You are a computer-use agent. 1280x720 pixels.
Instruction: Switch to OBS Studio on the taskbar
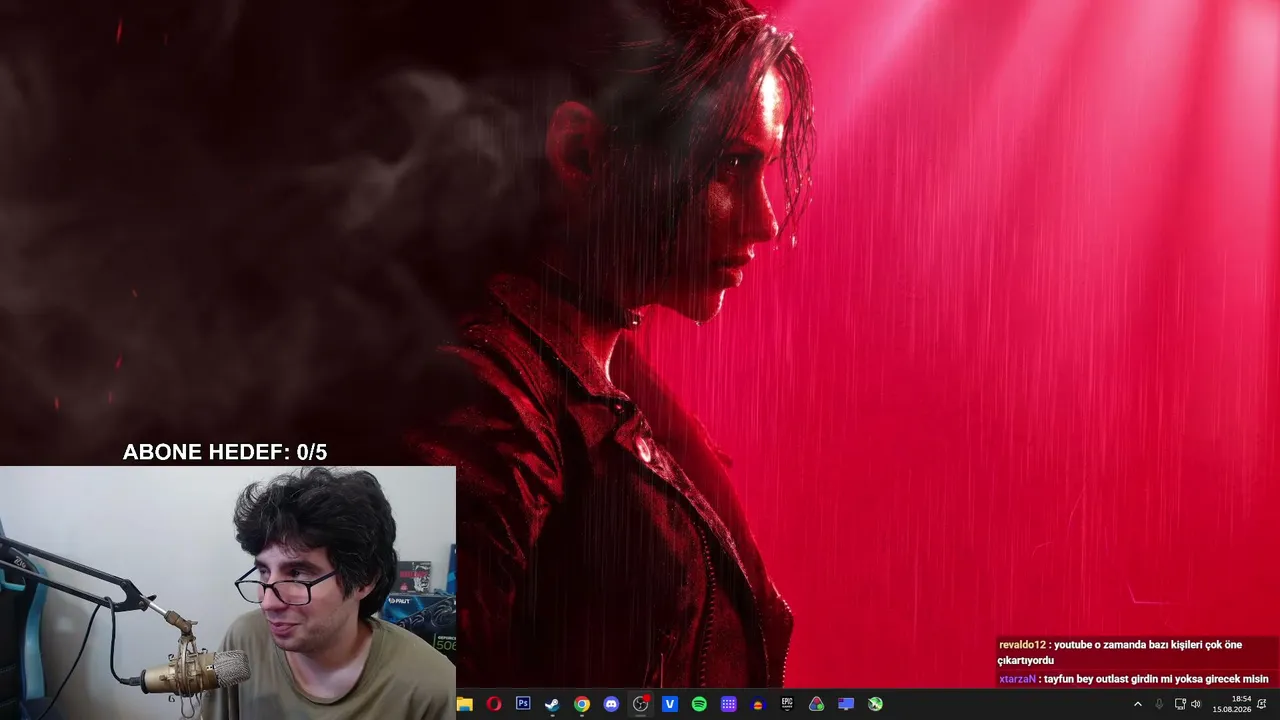click(x=641, y=704)
